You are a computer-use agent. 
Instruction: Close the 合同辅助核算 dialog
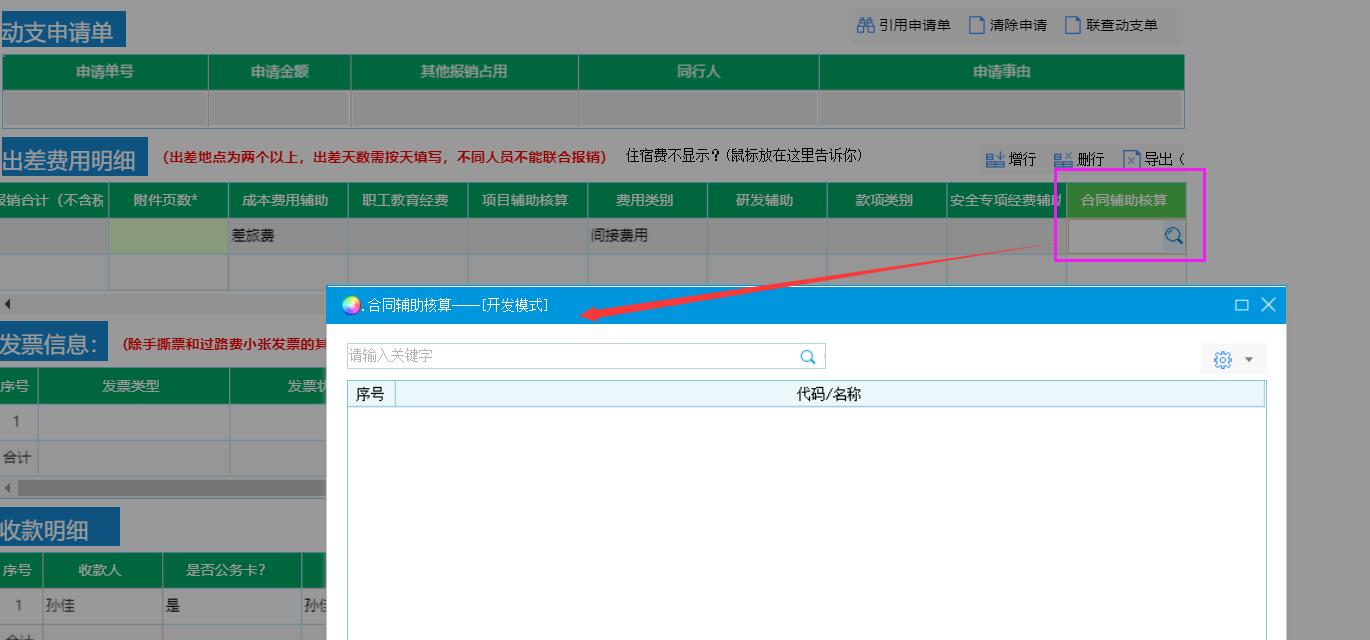point(1268,305)
